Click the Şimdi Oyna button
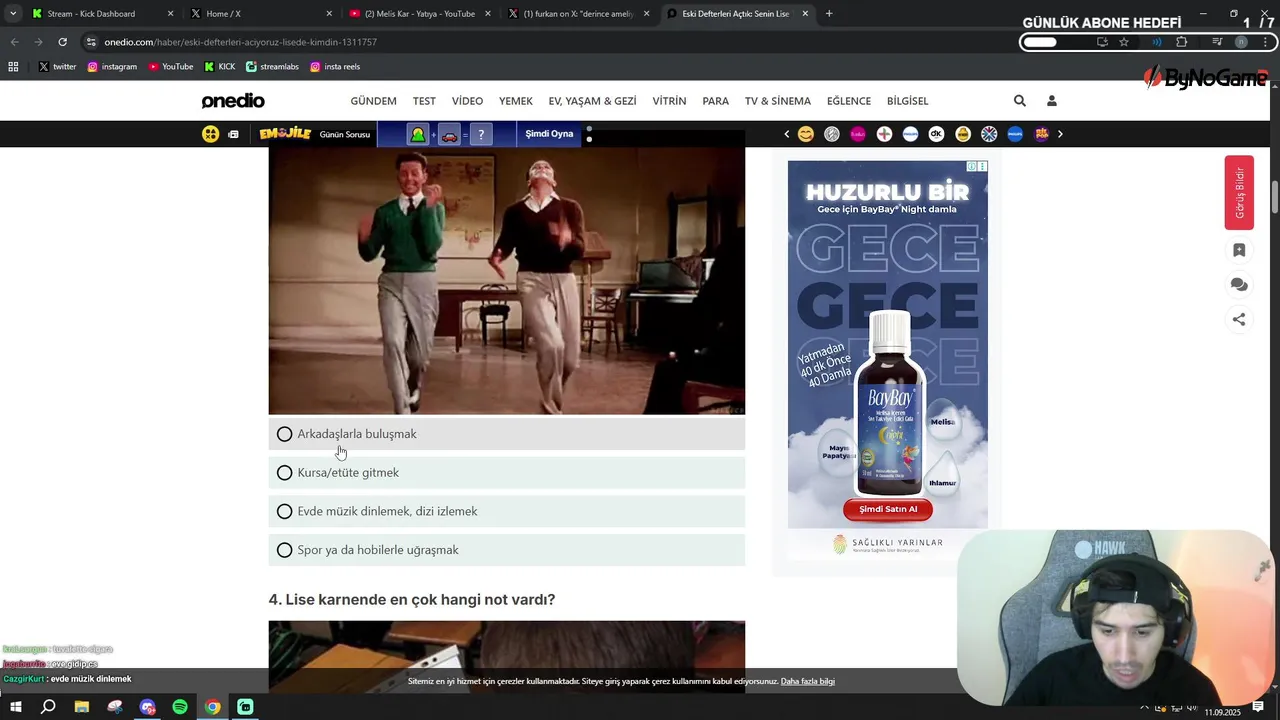Viewport: 1280px width, 720px height. pos(549,134)
